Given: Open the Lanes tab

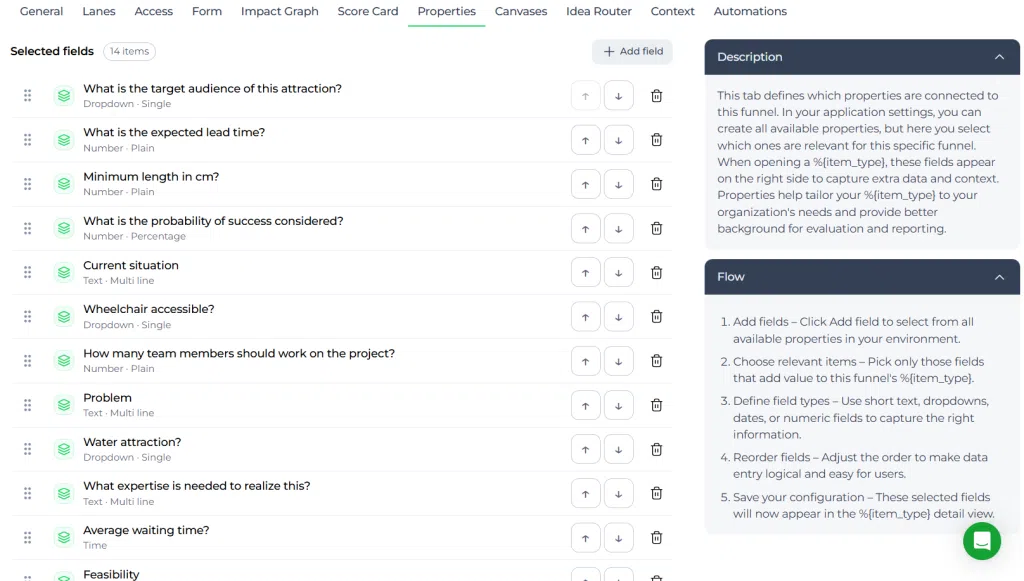Looking at the screenshot, I should (99, 12).
